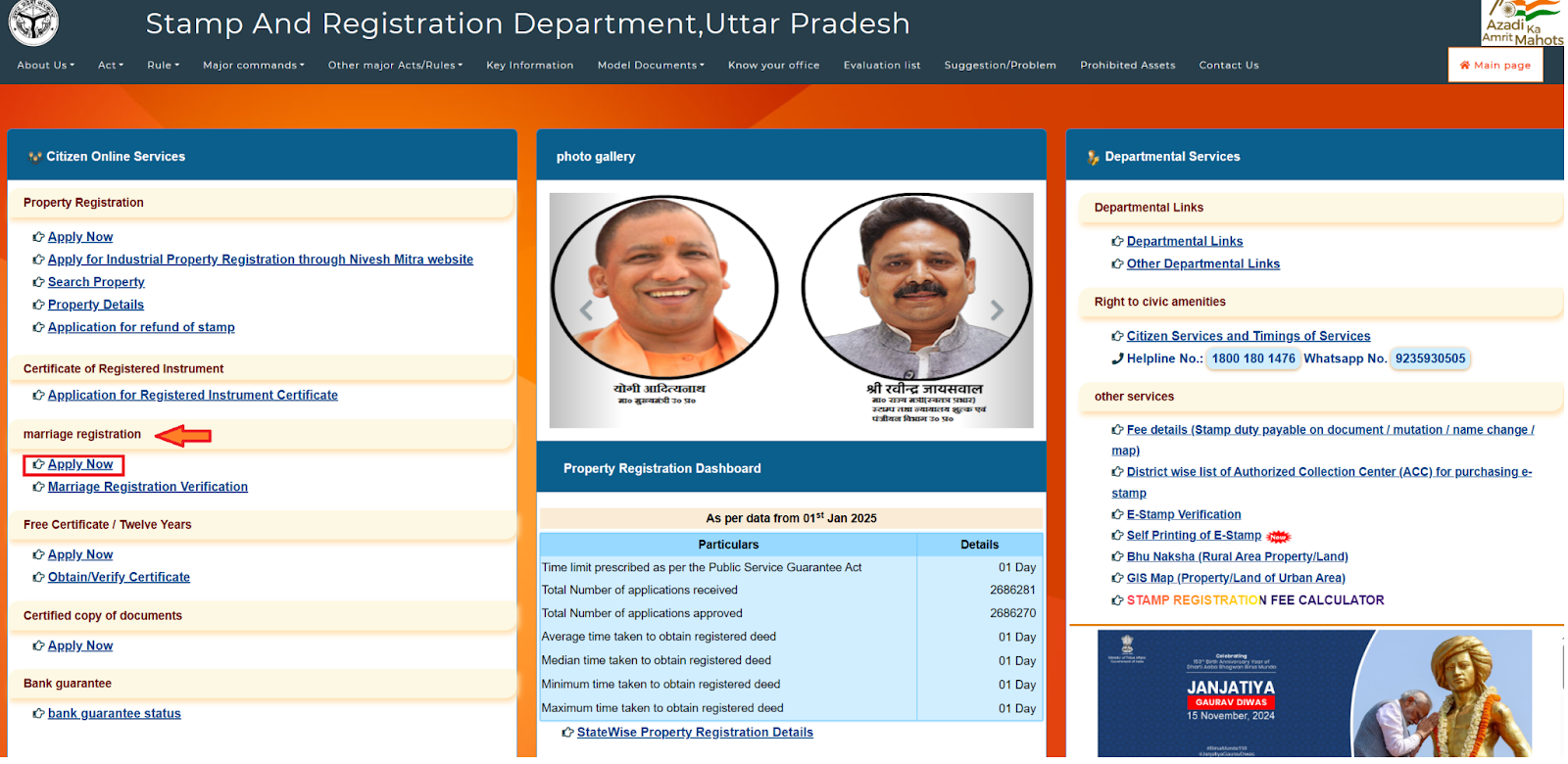This screenshot has height=764, width=1568.
Task: Click the Janjatiya Gaurav Diwas banner
Action: click(x=1314, y=693)
